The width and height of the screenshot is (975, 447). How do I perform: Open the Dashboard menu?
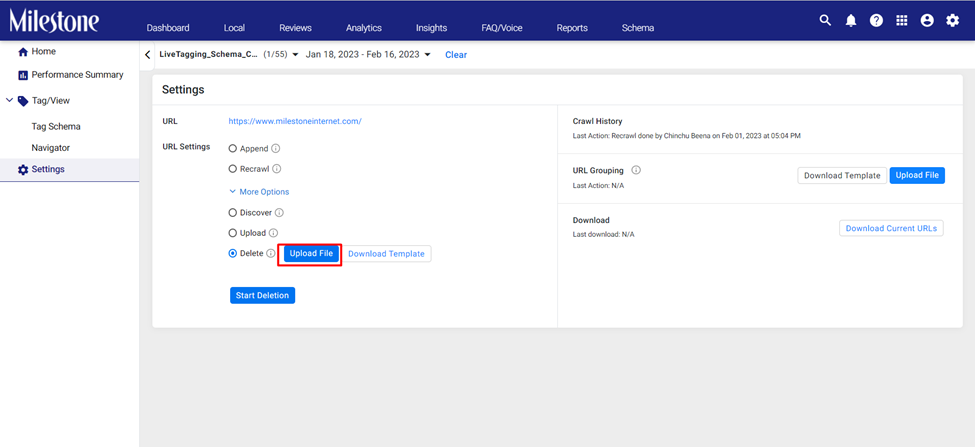click(168, 28)
